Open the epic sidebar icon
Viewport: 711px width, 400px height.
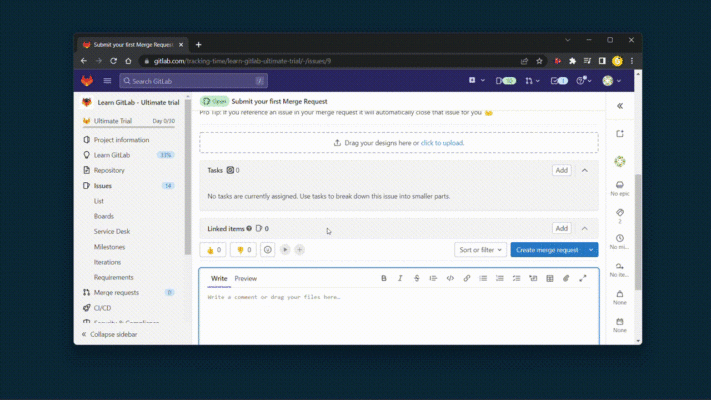tap(620, 185)
